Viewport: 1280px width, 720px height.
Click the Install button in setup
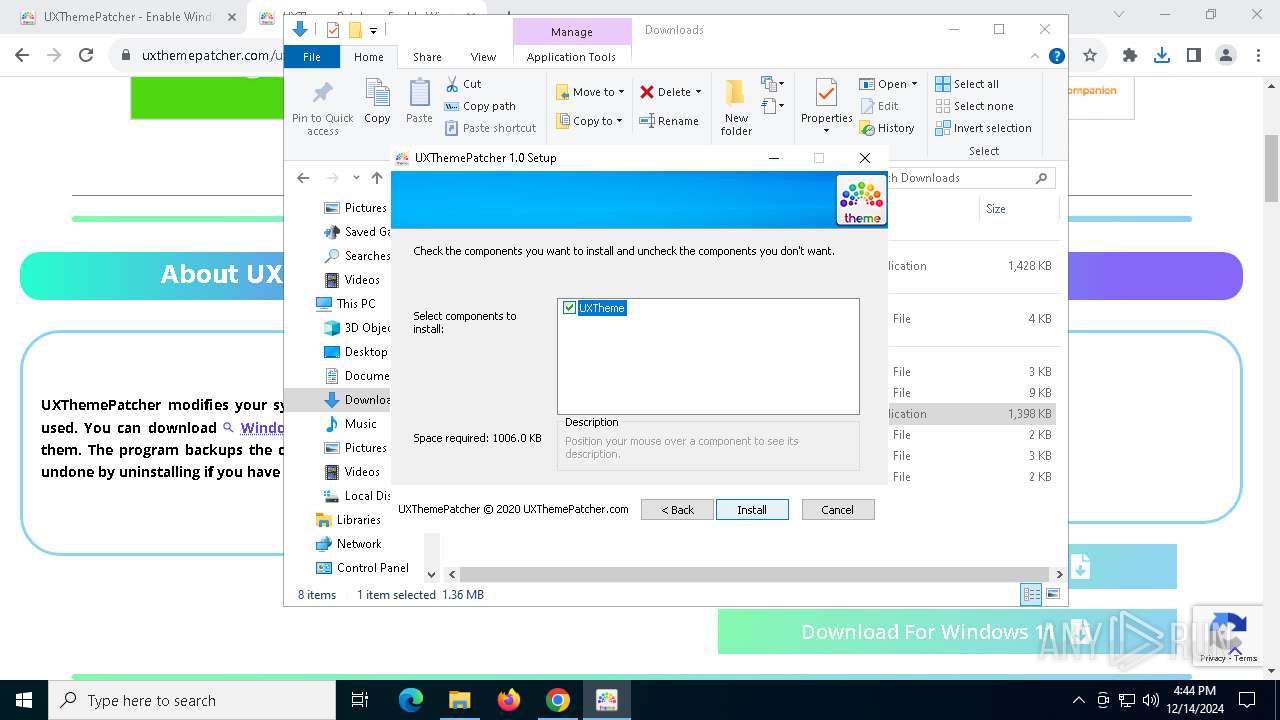point(752,510)
